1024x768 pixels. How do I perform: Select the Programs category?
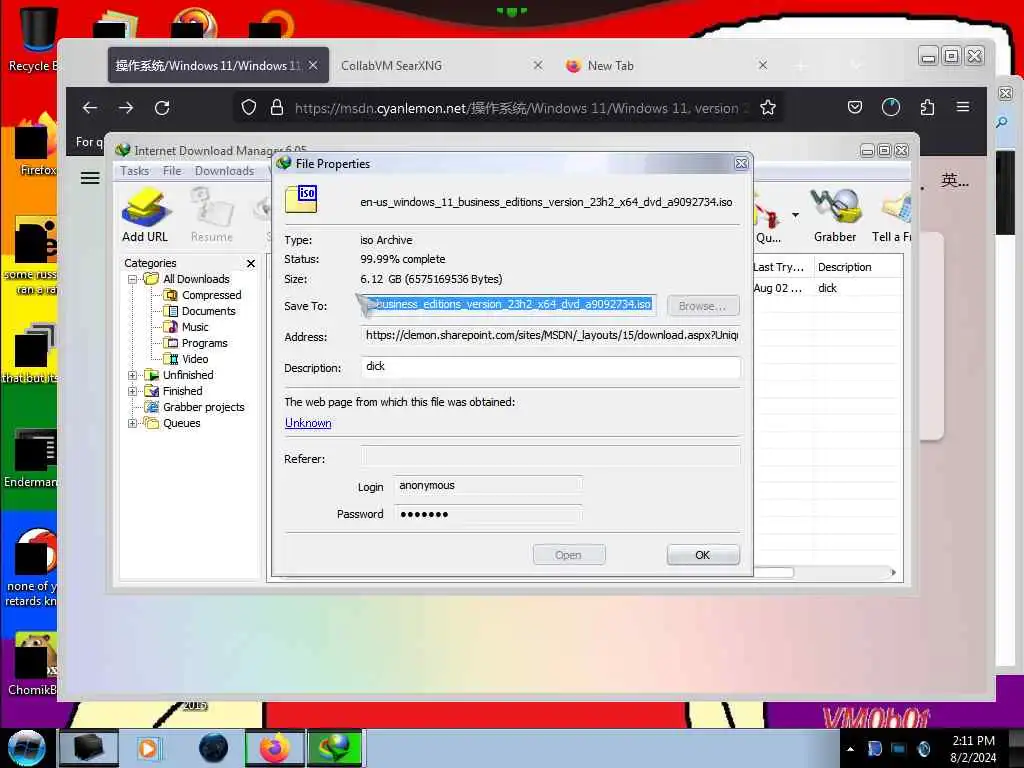[x=204, y=344]
